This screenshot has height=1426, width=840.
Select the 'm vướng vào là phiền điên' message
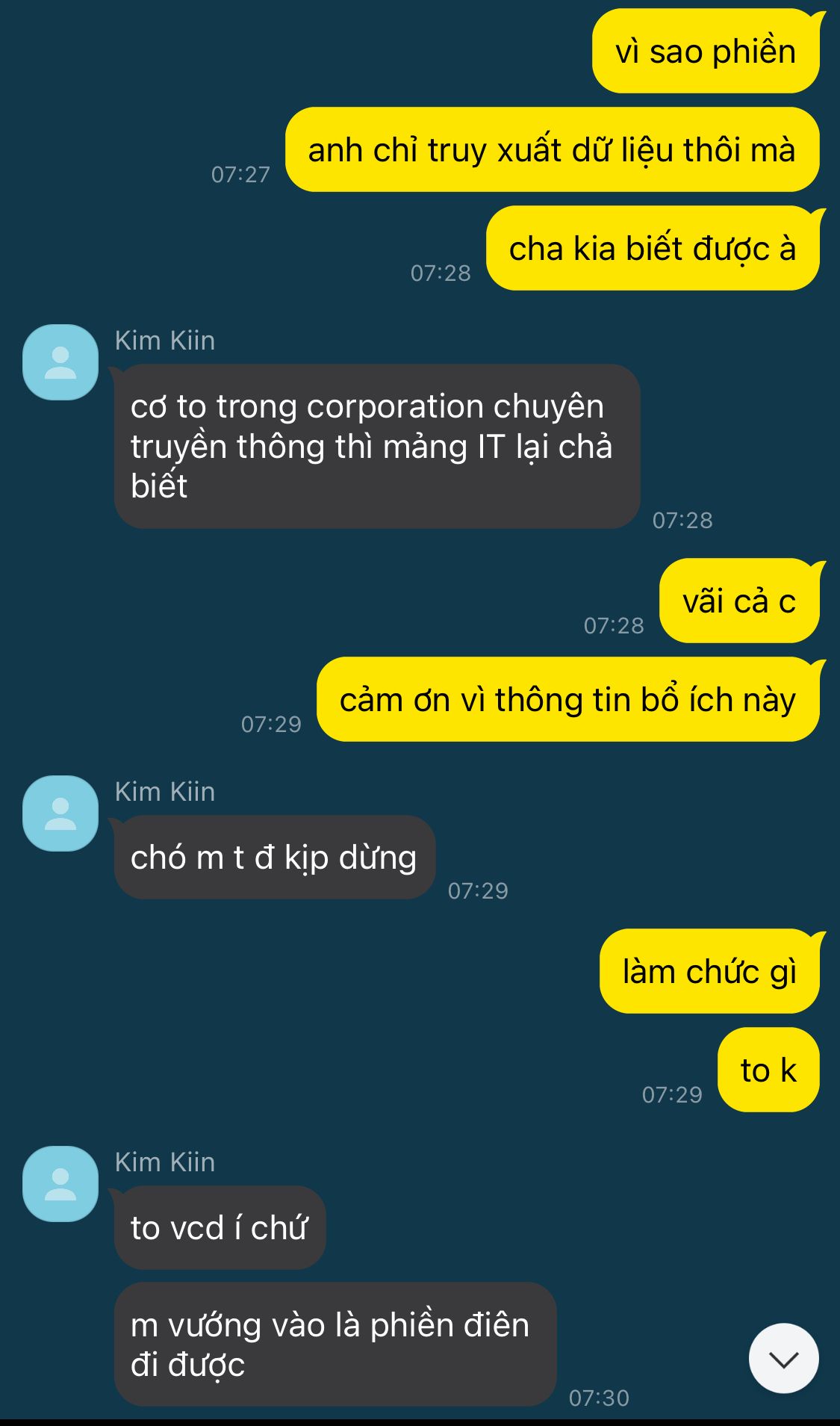point(335,1344)
